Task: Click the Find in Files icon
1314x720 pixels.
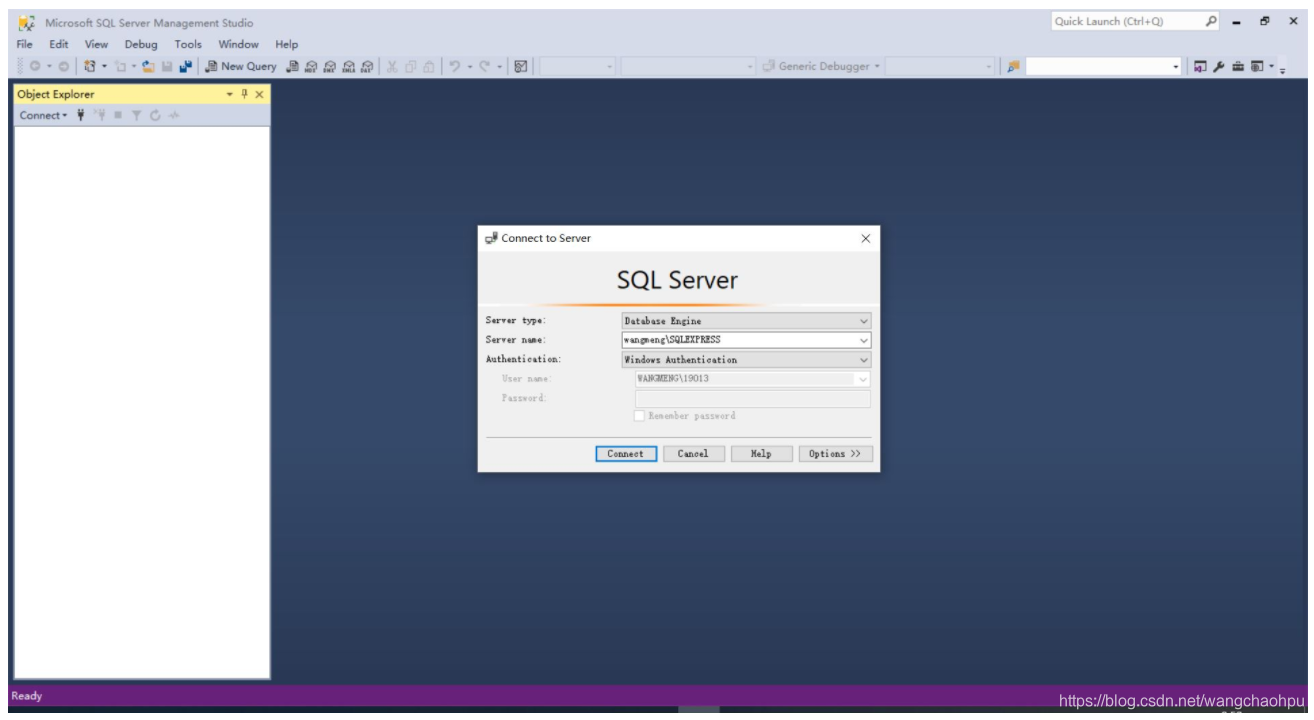Action: coord(1013,66)
